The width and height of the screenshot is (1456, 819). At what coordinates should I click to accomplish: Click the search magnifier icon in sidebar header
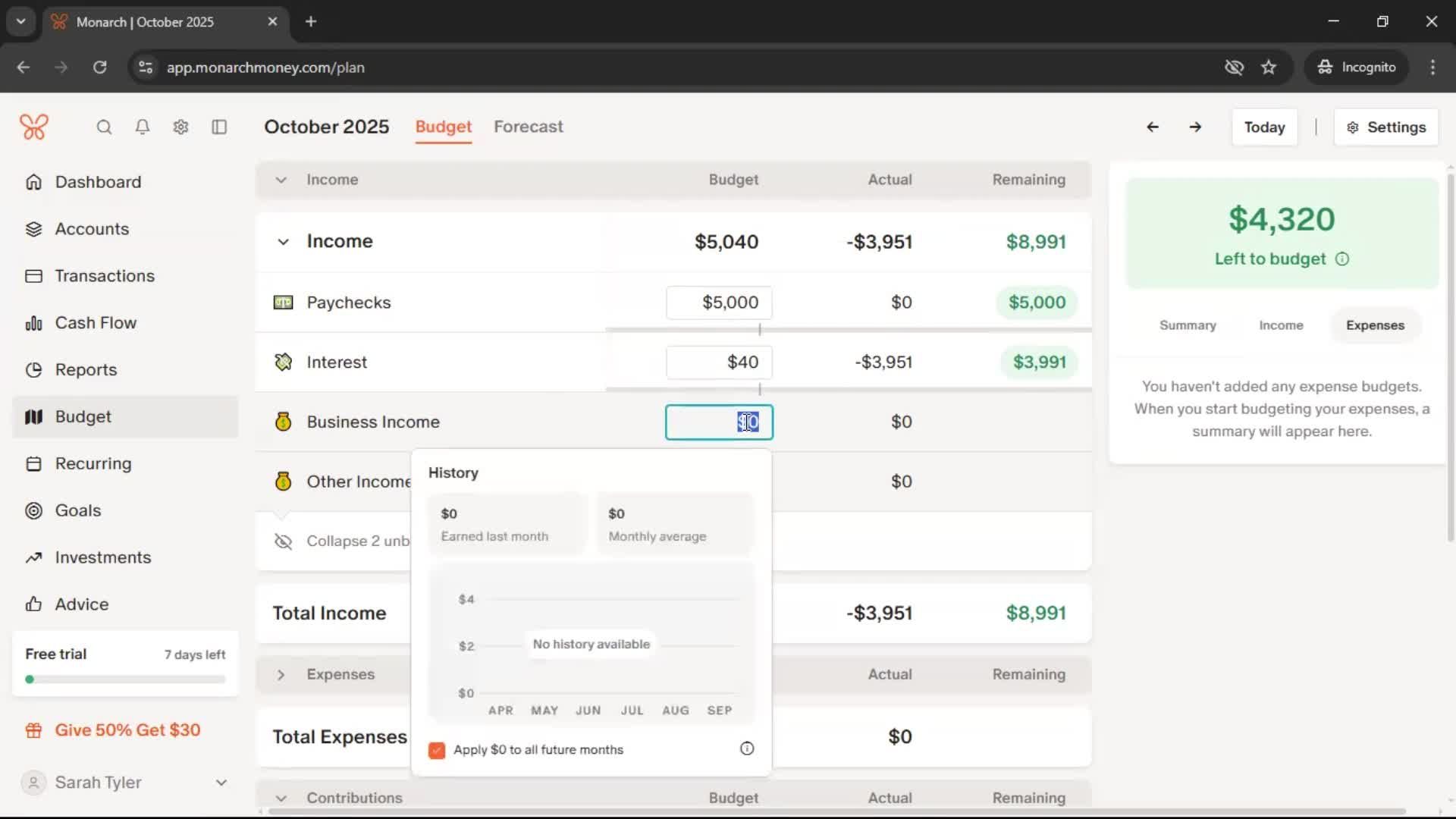click(104, 127)
